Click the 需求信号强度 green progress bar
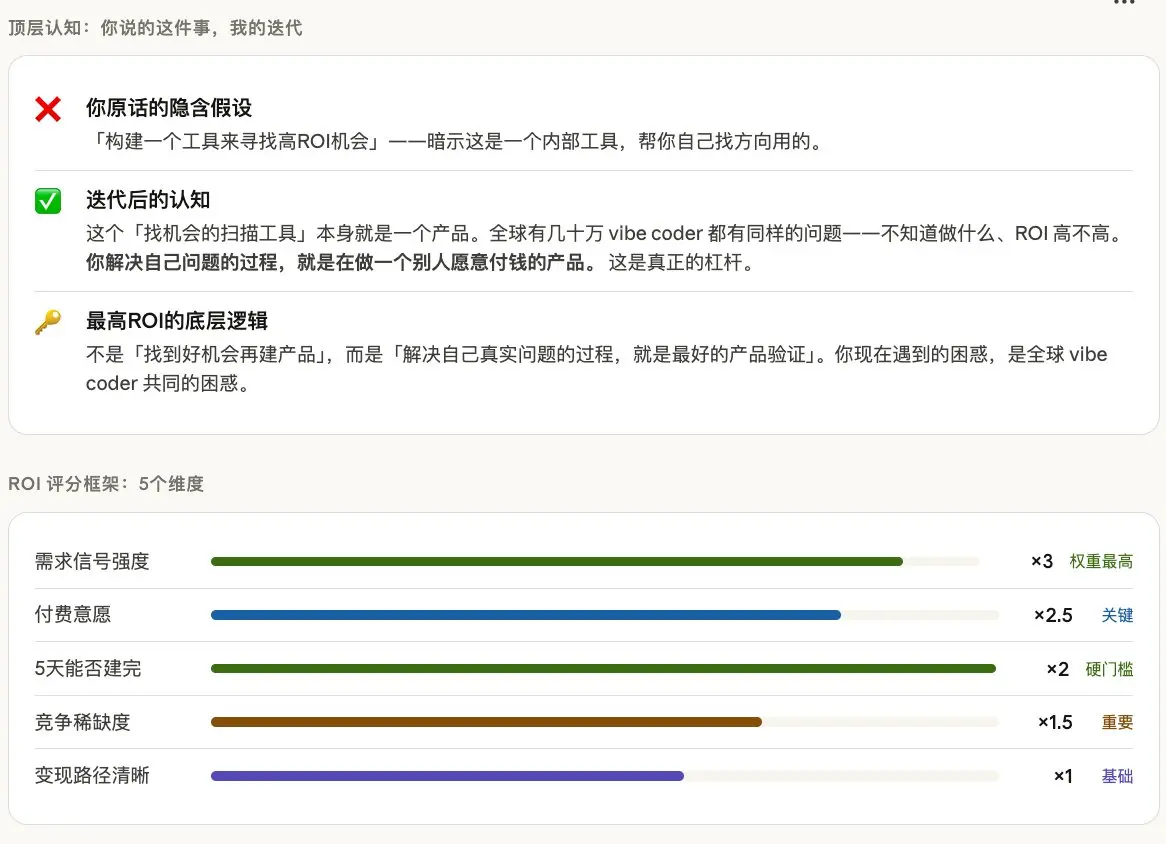 tap(595, 561)
